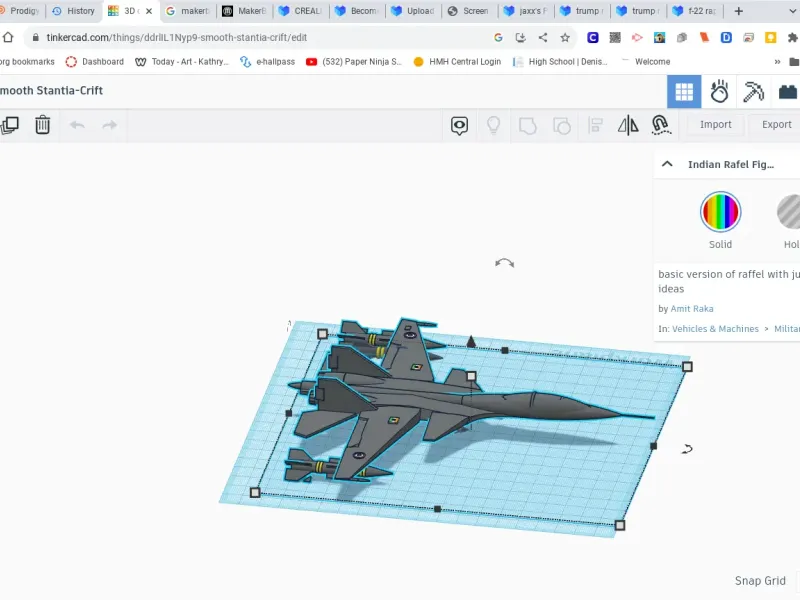Click the share icon in address bar
Viewport: 800px width, 600px height.
543,37
